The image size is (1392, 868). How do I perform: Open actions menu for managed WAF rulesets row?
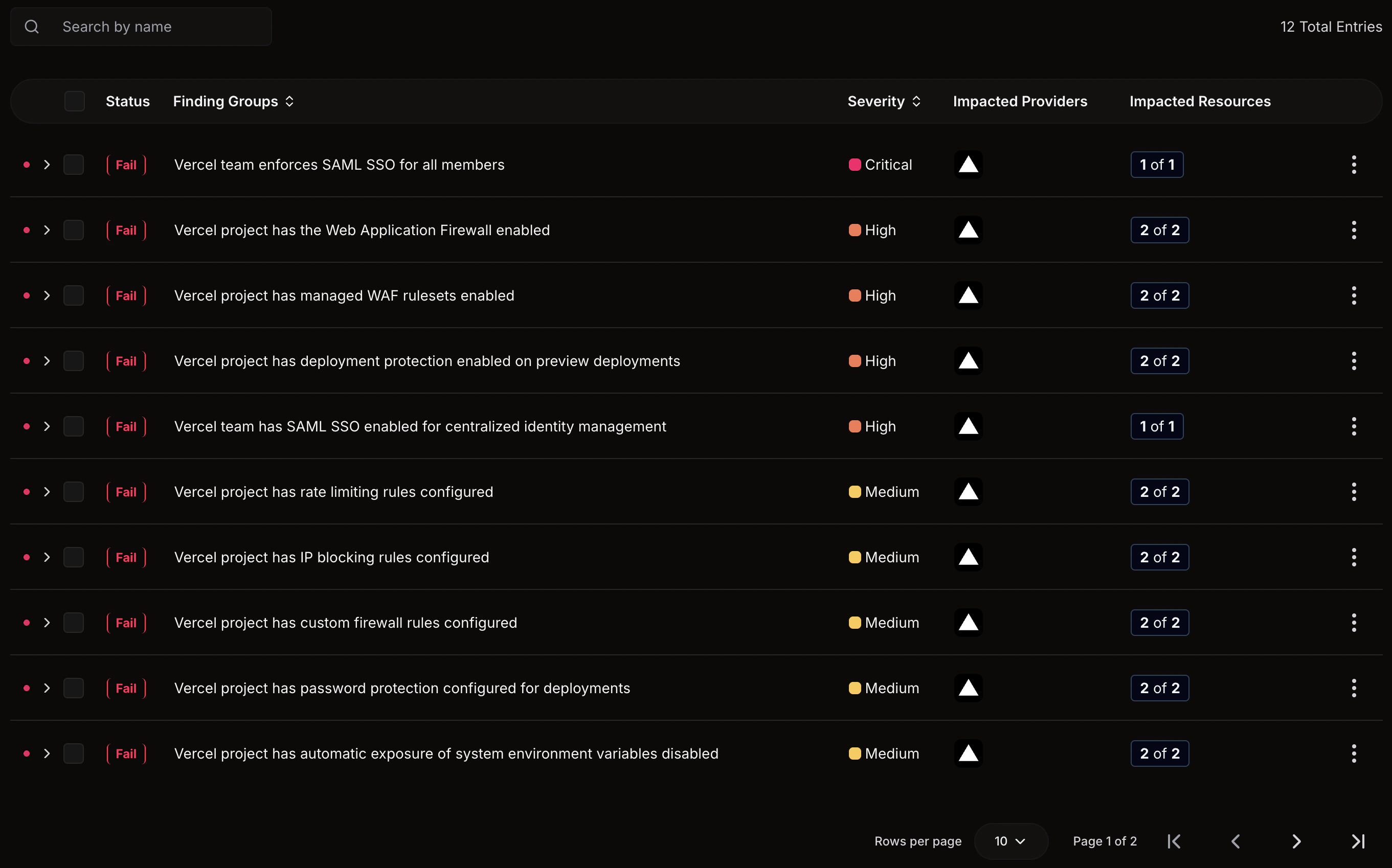(x=1354, y=295)
